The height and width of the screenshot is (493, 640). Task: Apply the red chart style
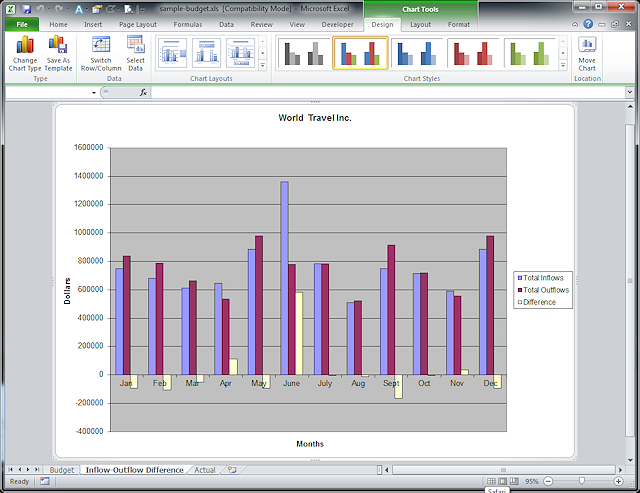click(x=473, y=53)
